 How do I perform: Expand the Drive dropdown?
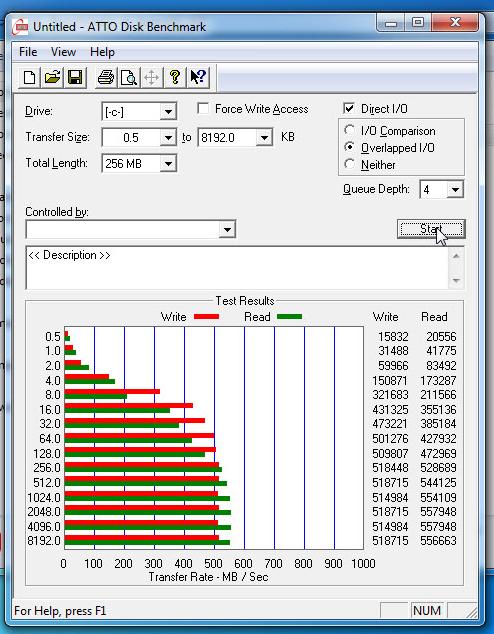click(168, 112)
